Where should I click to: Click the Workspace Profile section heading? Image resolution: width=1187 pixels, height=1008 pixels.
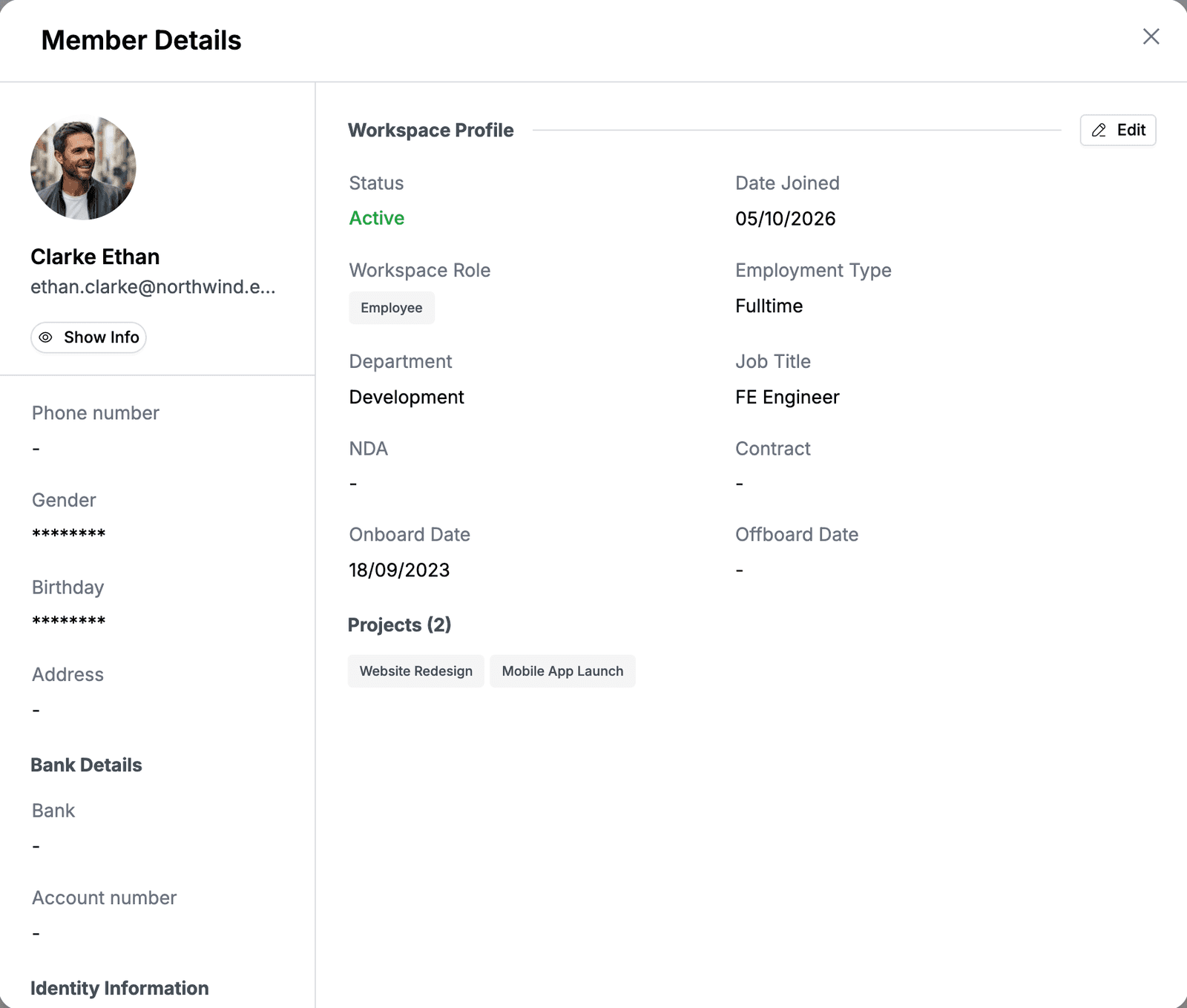431,131
